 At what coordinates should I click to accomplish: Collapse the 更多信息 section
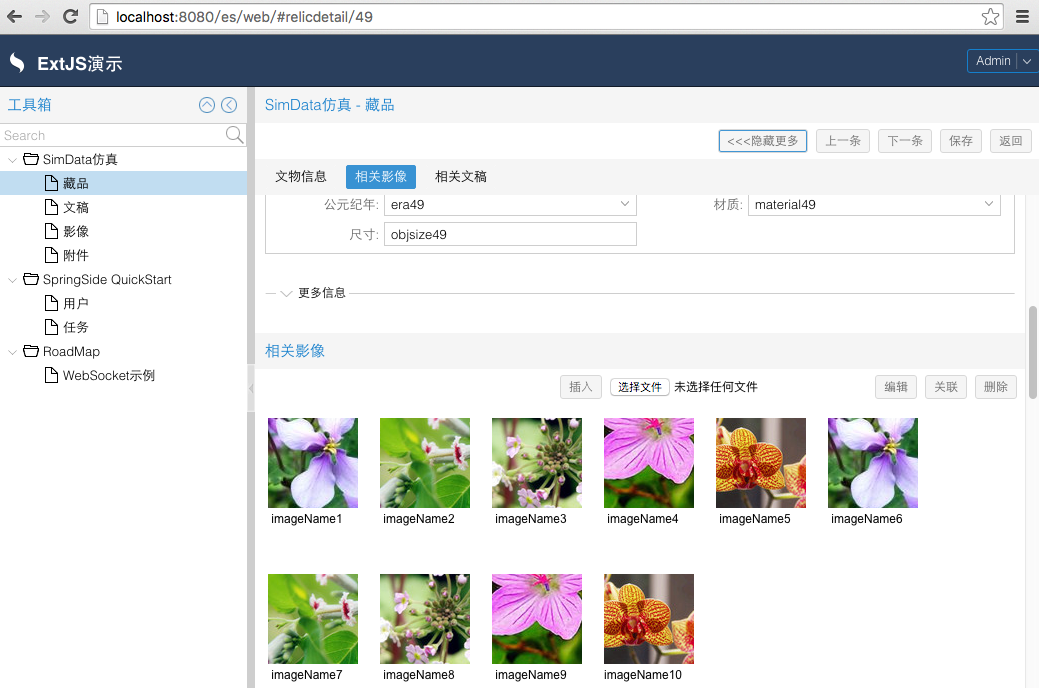pos(286,293)
